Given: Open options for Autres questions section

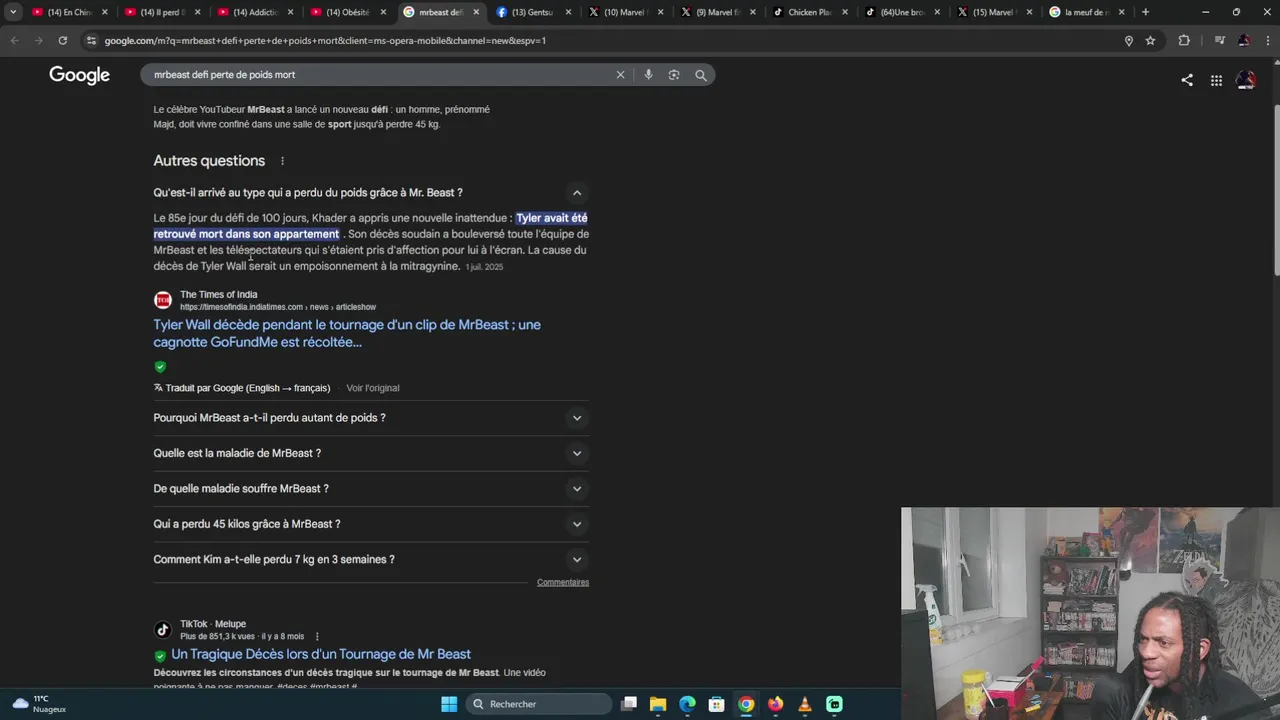Looking at the screenshot, I should click(282, 161).
